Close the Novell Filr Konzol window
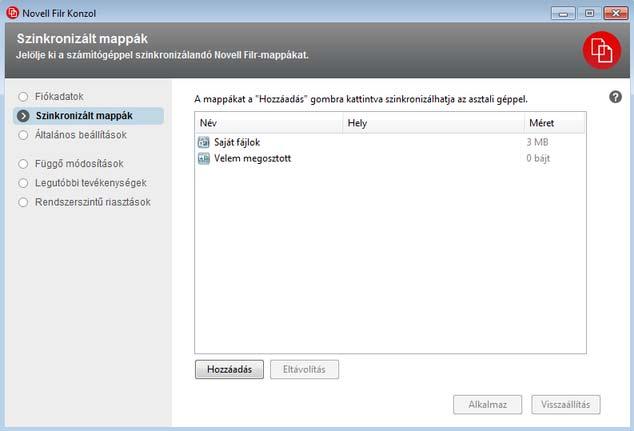 click(615, 13)
